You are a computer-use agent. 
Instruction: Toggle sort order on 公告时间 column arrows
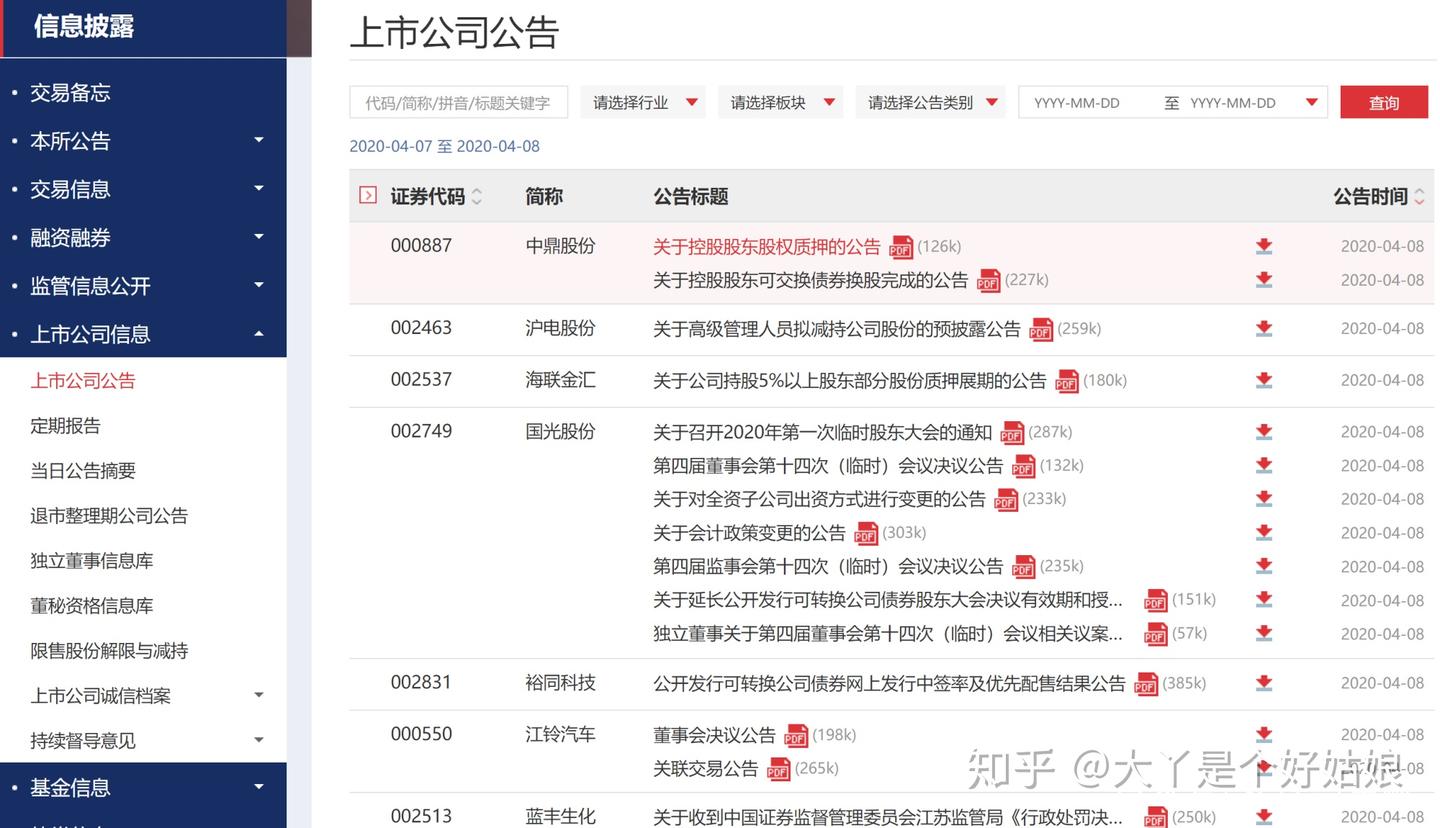(1420, 196)
